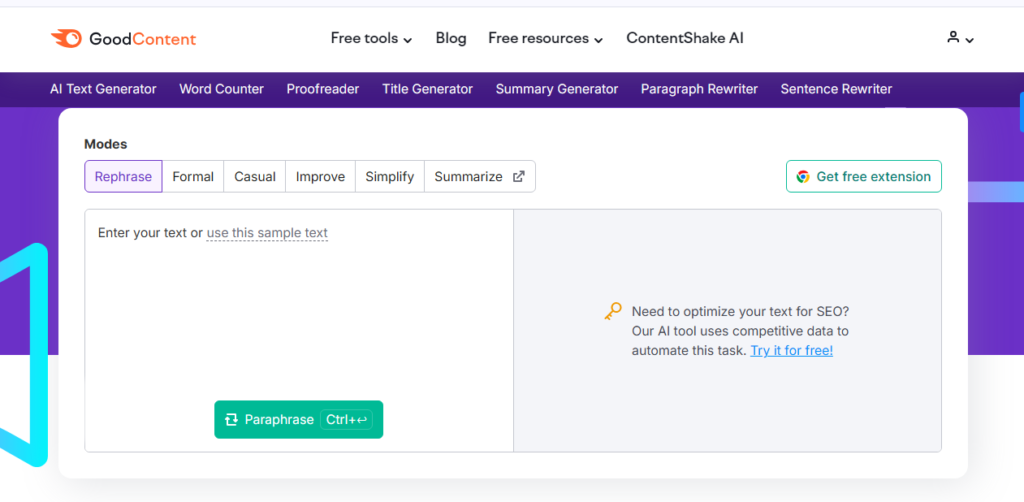Screen dimensions: 1024x502
Task: Switch to Improve mode
Action: click(x=320, y=176)
